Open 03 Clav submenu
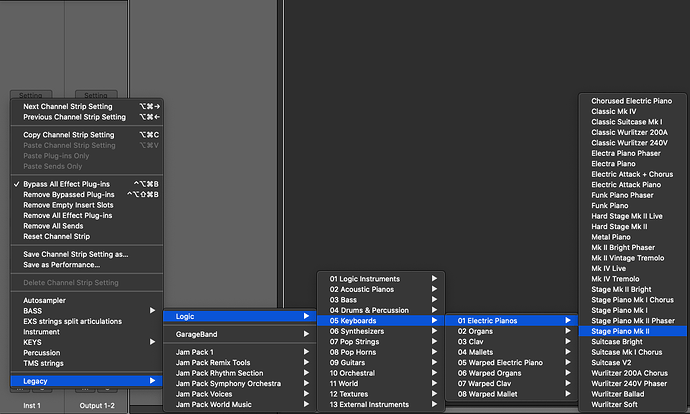The image size is (690, 414). [511, 342]
